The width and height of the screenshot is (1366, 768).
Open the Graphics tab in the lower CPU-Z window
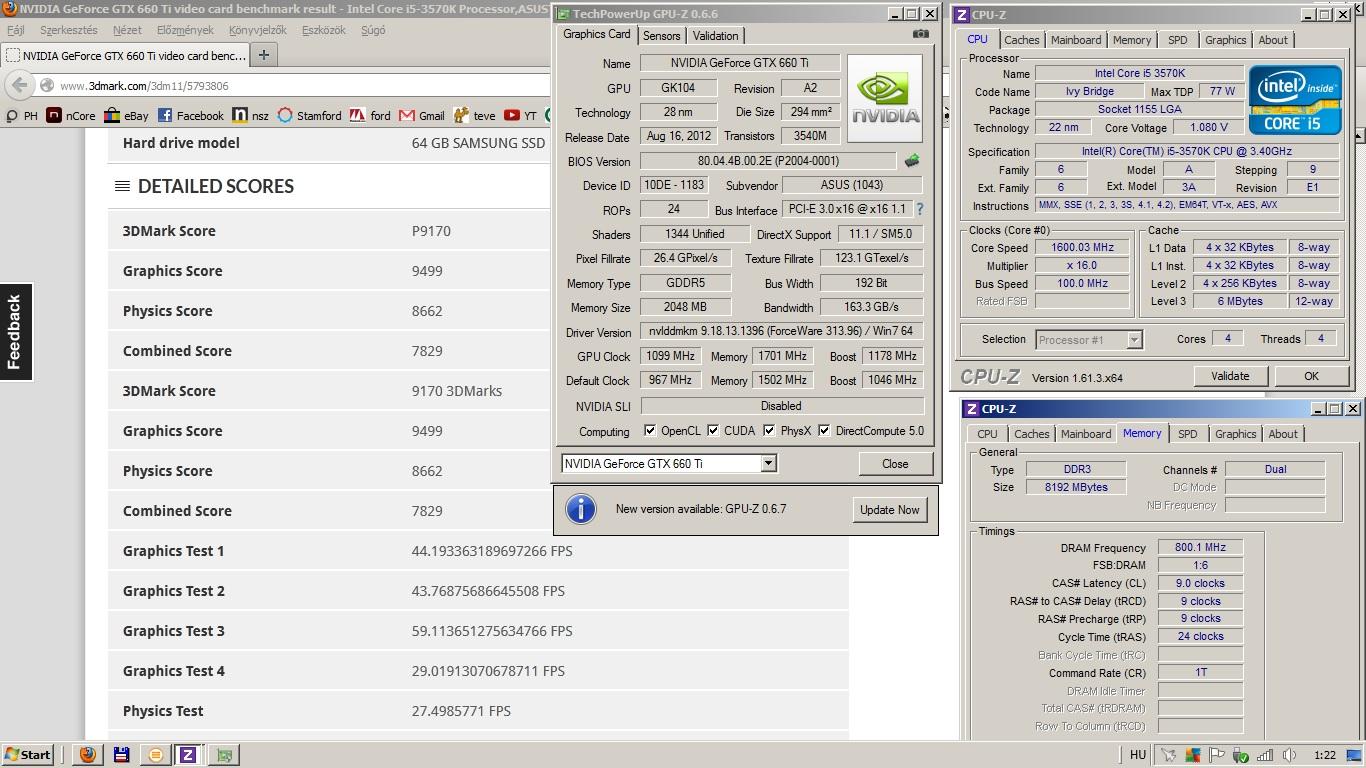[x=1235, y=434]
